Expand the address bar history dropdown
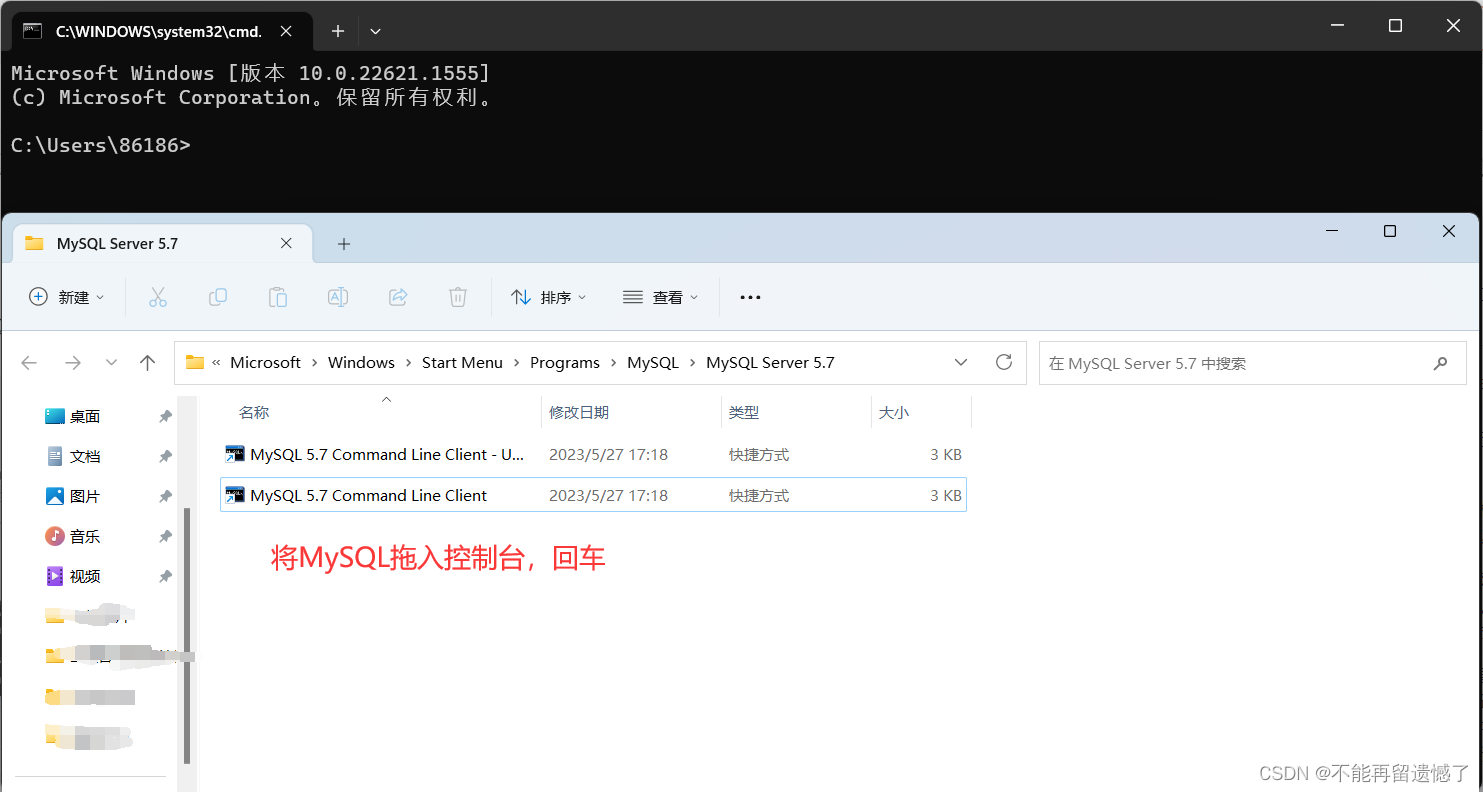This screenshot has width=1483, height=792. pos(961,362)
